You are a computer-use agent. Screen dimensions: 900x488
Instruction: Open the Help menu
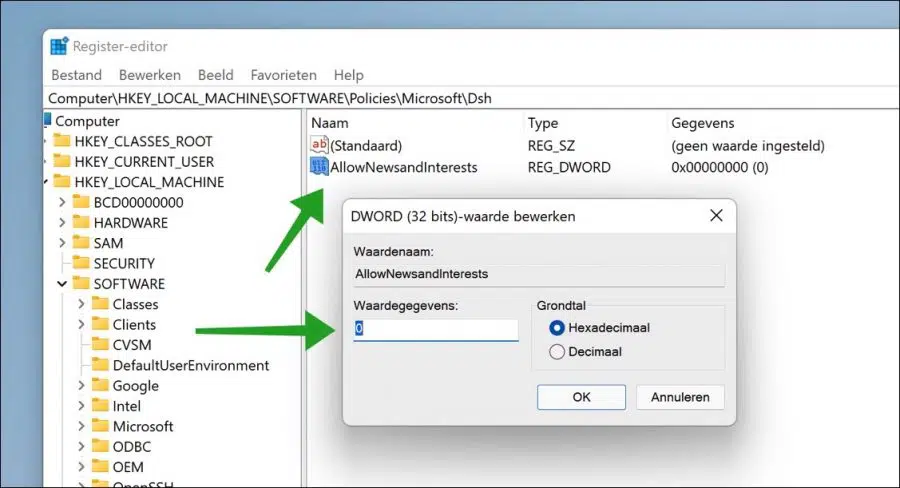click(x=348, y=75)
